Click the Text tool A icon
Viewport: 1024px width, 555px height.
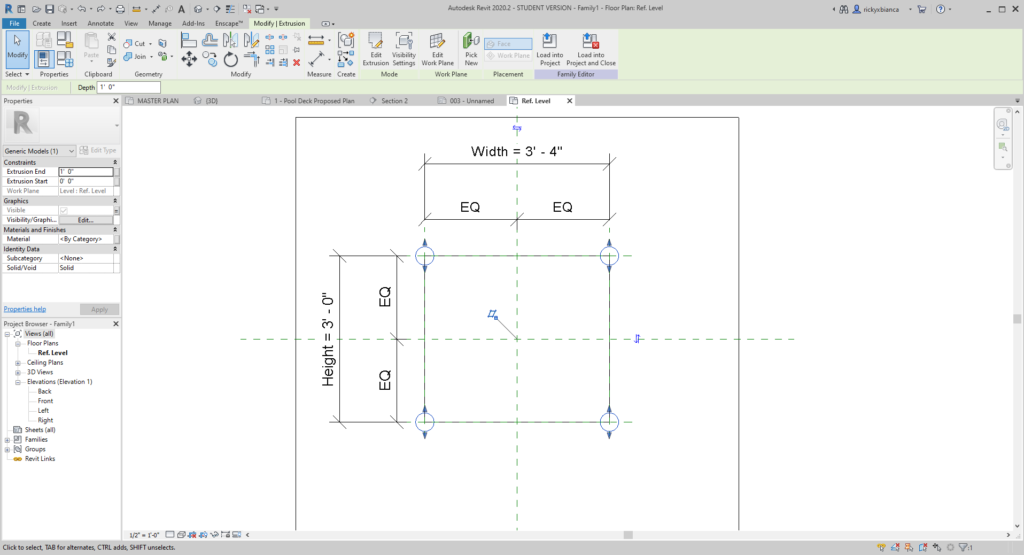[181, 9]
